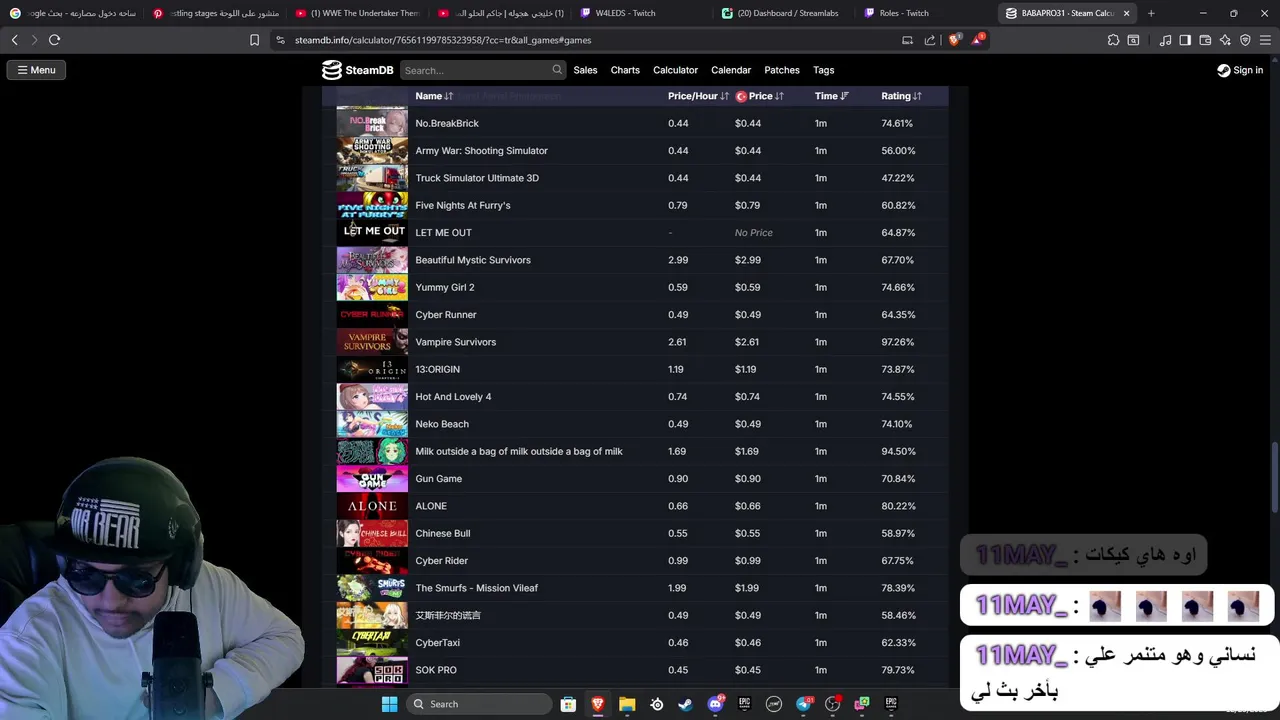1280x720 pixels.
Task: Open Brave playlist music icon
Action: pyautogui.click(x=1165, y=40)
